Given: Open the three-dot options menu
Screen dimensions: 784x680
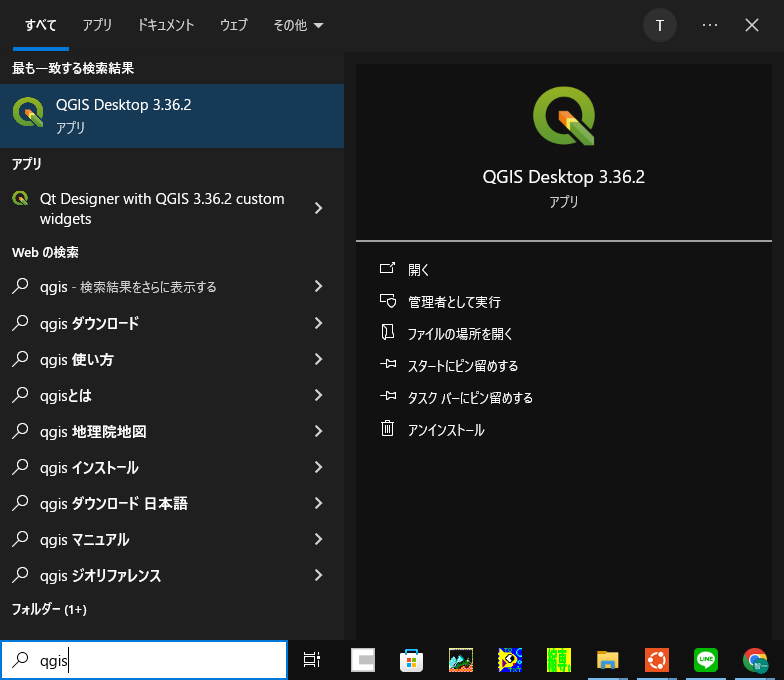Looking at the screenshot, I should coord(710,25).
